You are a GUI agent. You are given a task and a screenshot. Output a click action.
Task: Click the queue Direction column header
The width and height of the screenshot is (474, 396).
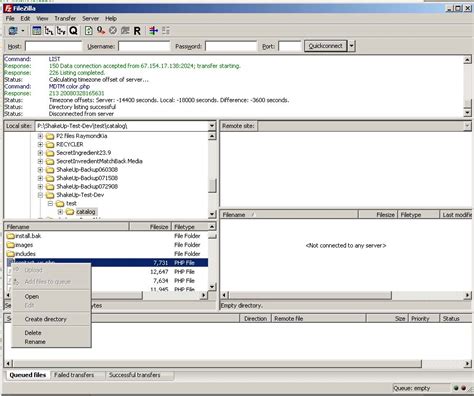255,319
